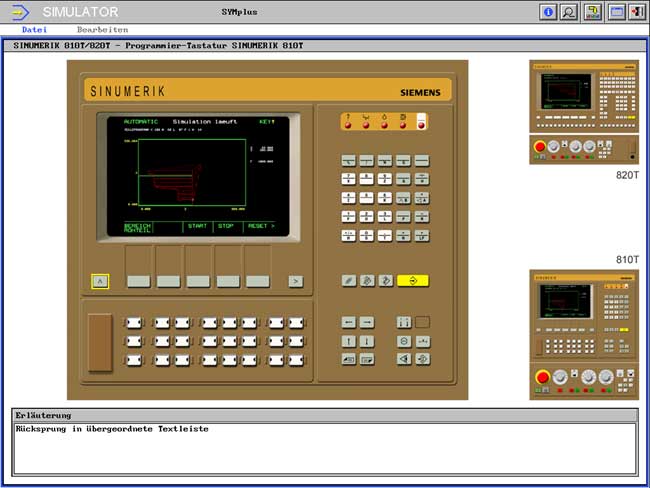
Task: Click the exit door icon in toolbar
Action: click(x=637, y=12)
